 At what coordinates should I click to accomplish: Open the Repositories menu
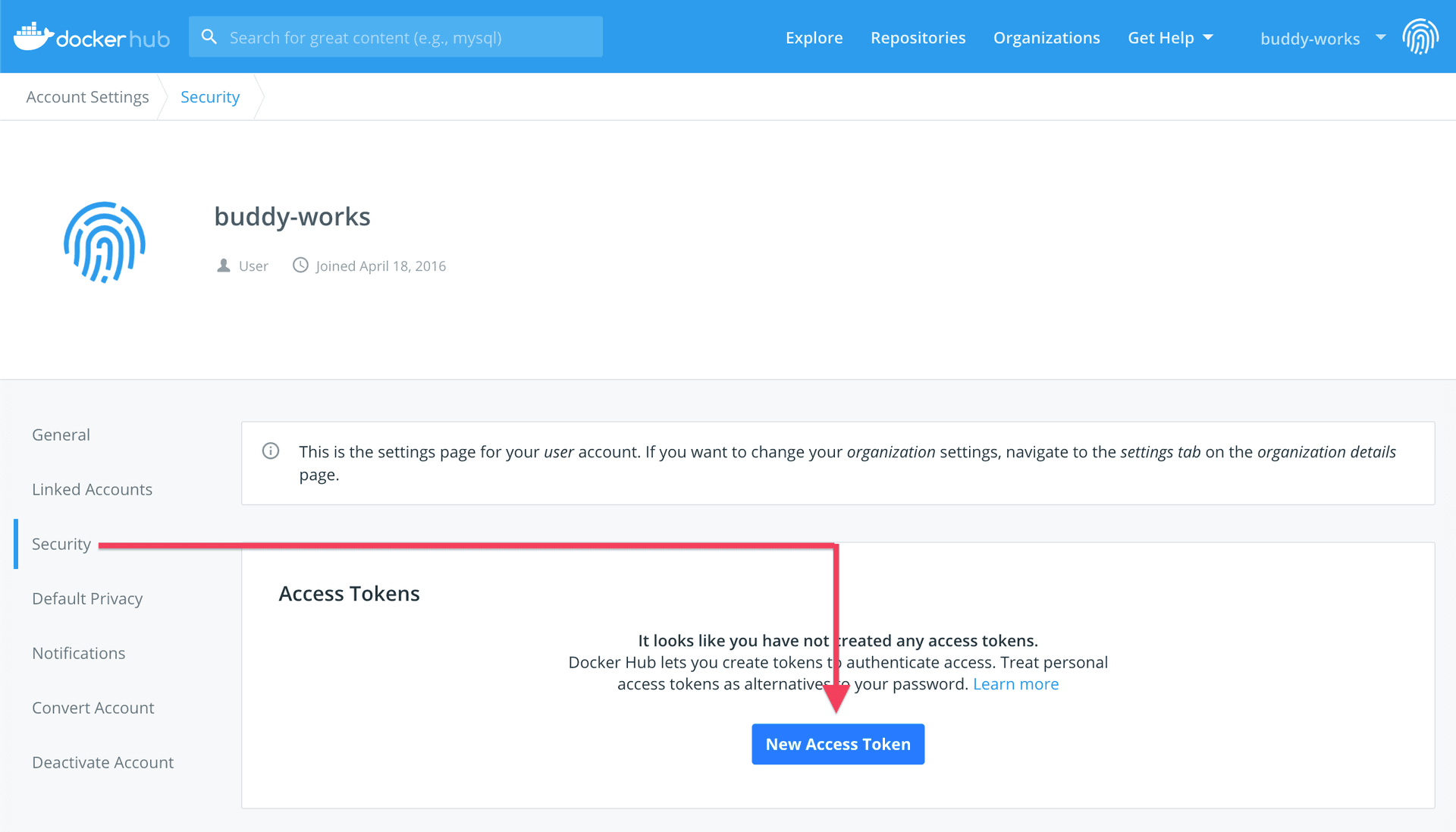918,37
